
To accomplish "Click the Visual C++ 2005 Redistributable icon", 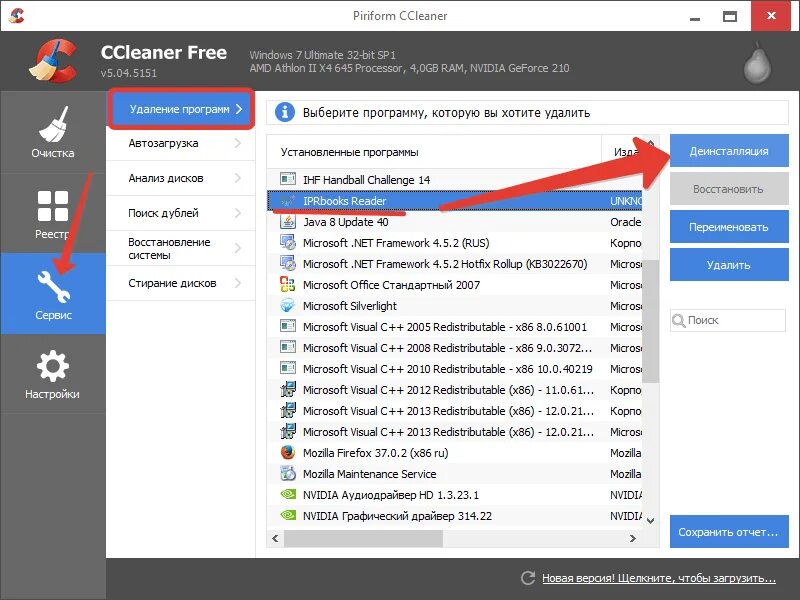I will click(x=288, y=326).
